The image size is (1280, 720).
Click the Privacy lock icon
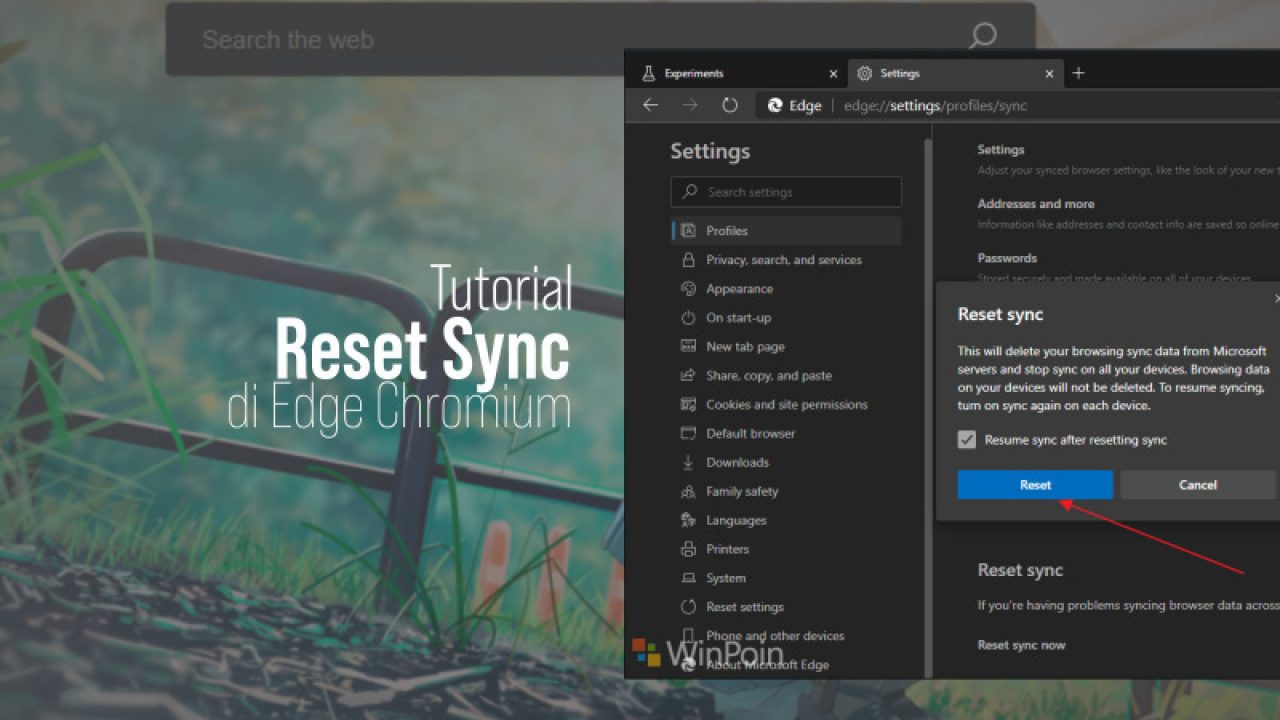(688, 260)
